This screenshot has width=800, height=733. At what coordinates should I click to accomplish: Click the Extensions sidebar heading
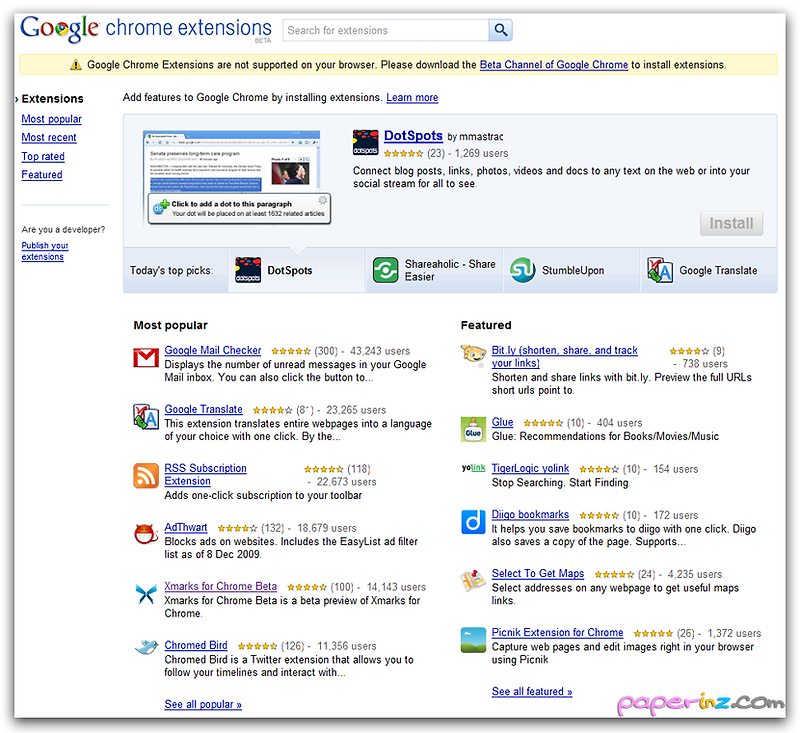(53, 98)
